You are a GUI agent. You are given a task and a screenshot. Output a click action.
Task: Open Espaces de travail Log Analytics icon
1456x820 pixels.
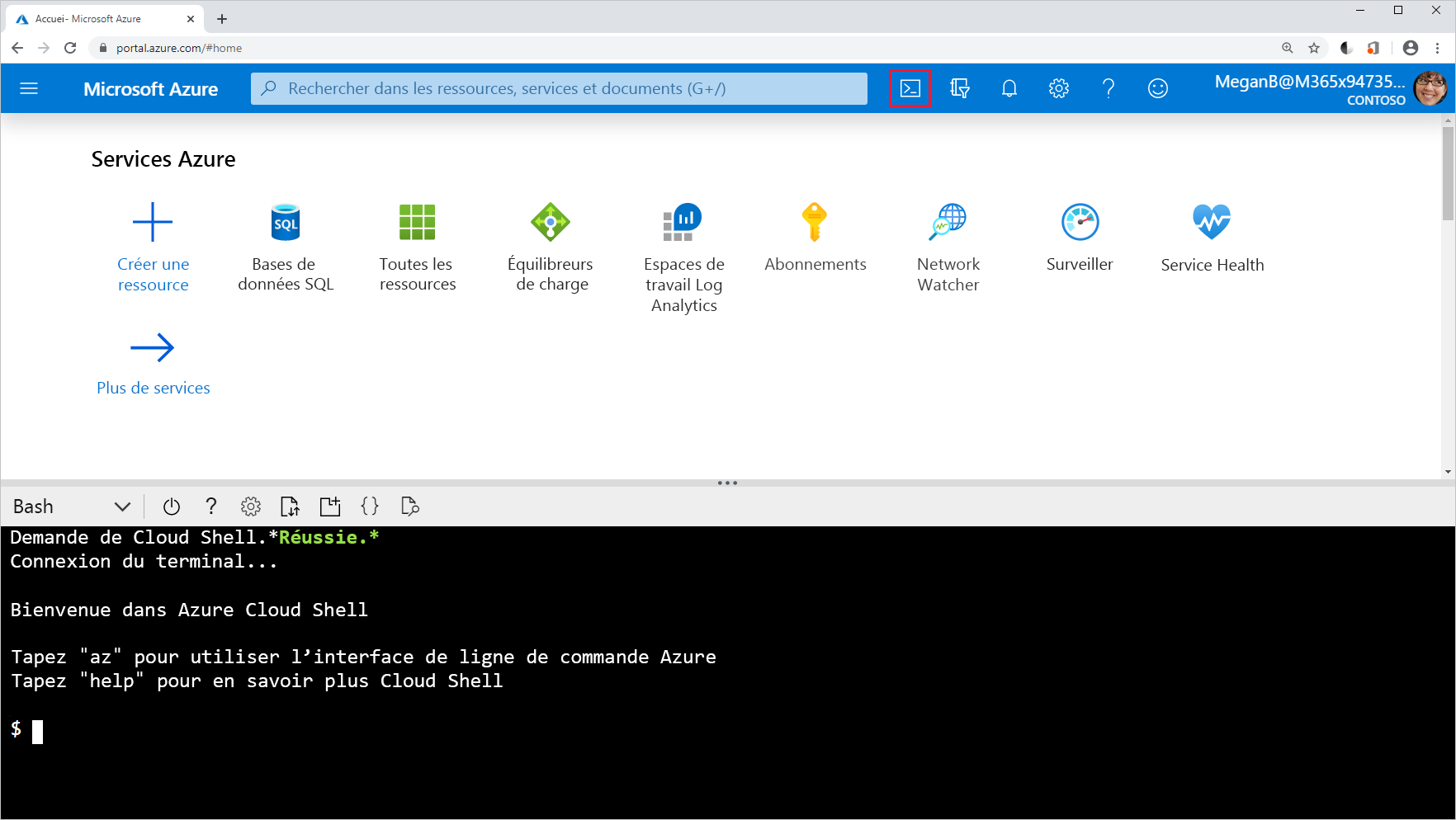coord(683,222)
